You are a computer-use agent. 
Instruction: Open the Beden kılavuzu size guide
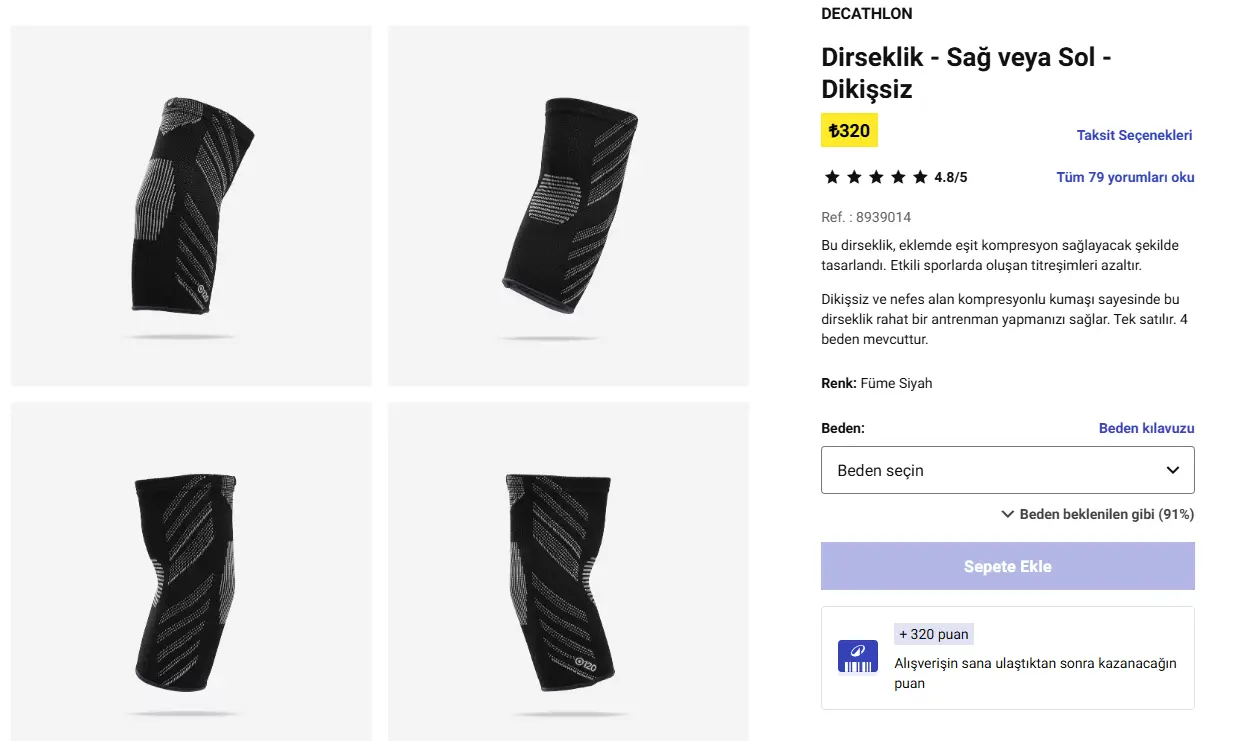[1146, 428]
